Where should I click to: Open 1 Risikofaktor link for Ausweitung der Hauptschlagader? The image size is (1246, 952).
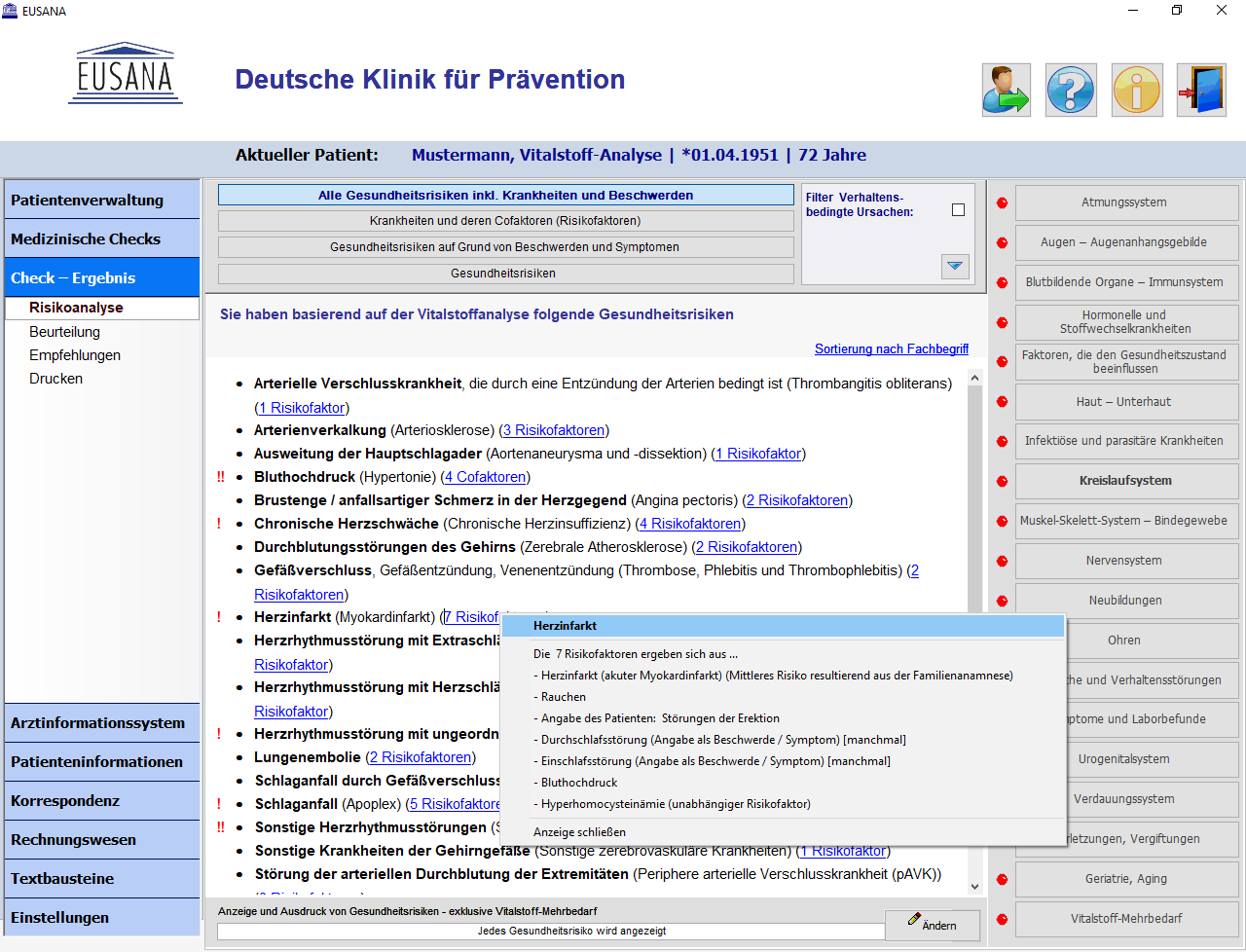758,454
